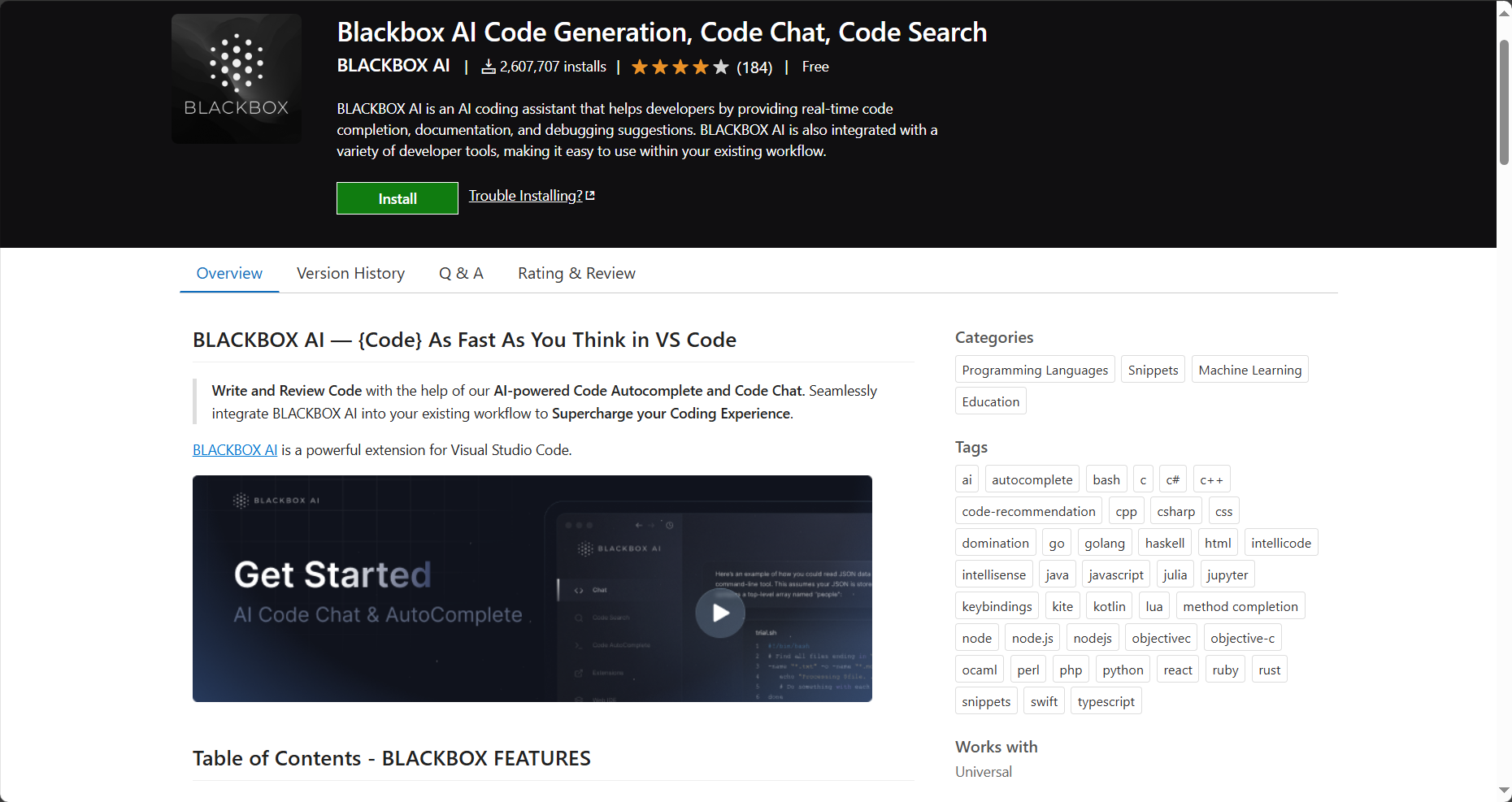1512x802 pixels.
Task: Select the php tag
Action: point(1071,670)
